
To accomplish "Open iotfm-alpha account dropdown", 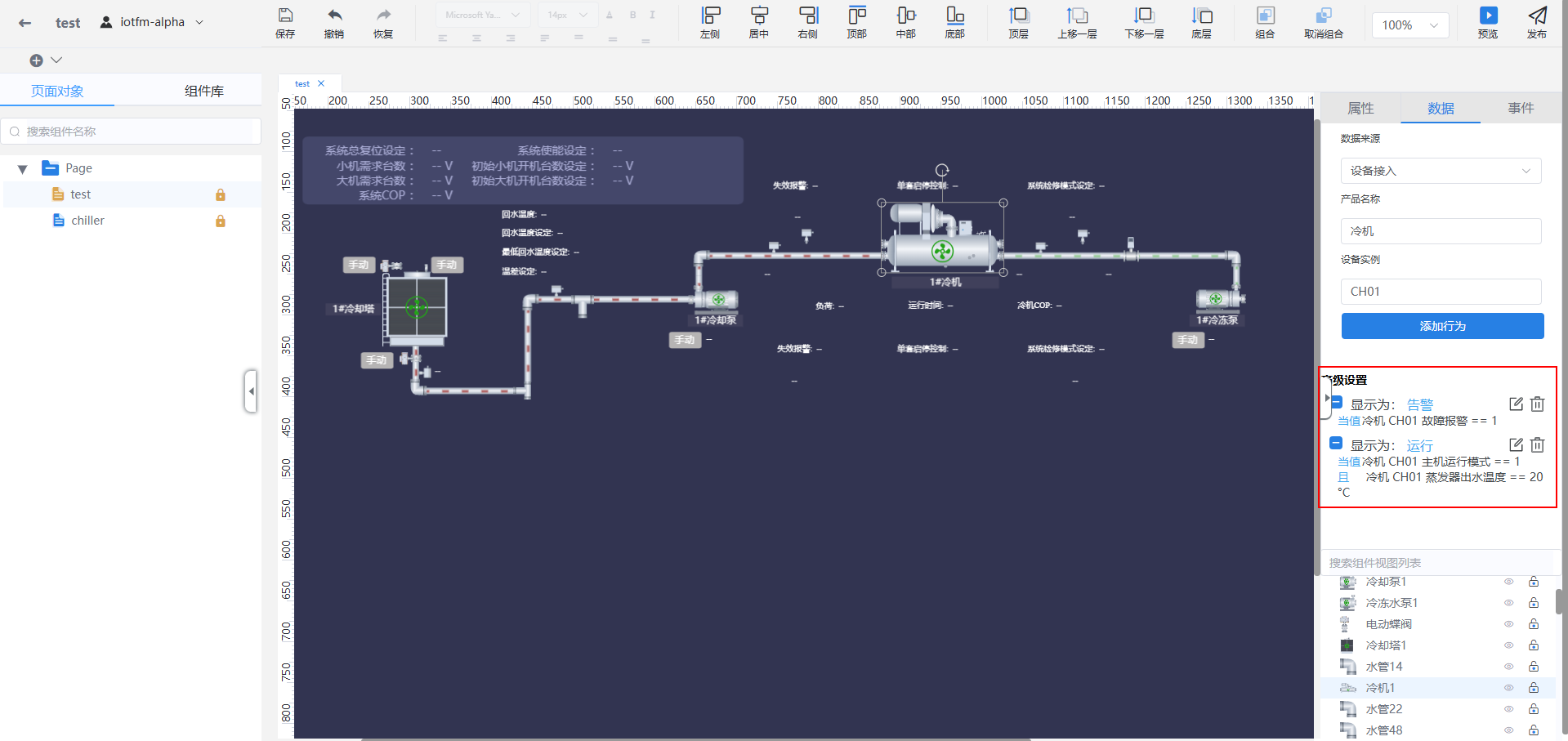I will 152,22.
